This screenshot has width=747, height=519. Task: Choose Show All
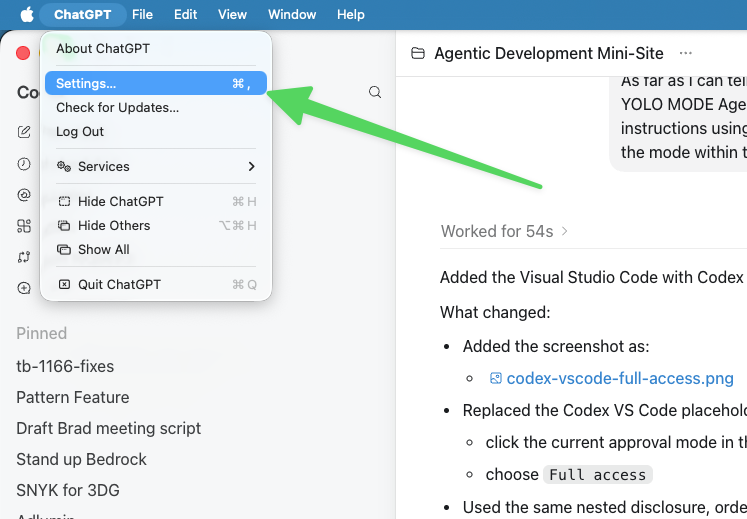(156, 249)
